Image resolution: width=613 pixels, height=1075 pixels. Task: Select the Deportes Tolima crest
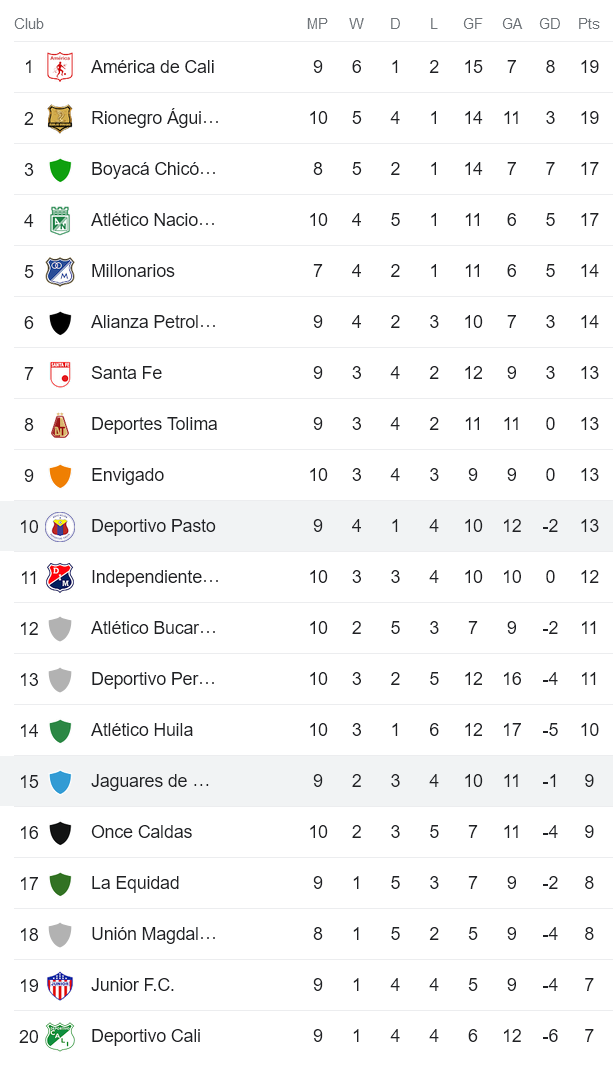point(60,424)
